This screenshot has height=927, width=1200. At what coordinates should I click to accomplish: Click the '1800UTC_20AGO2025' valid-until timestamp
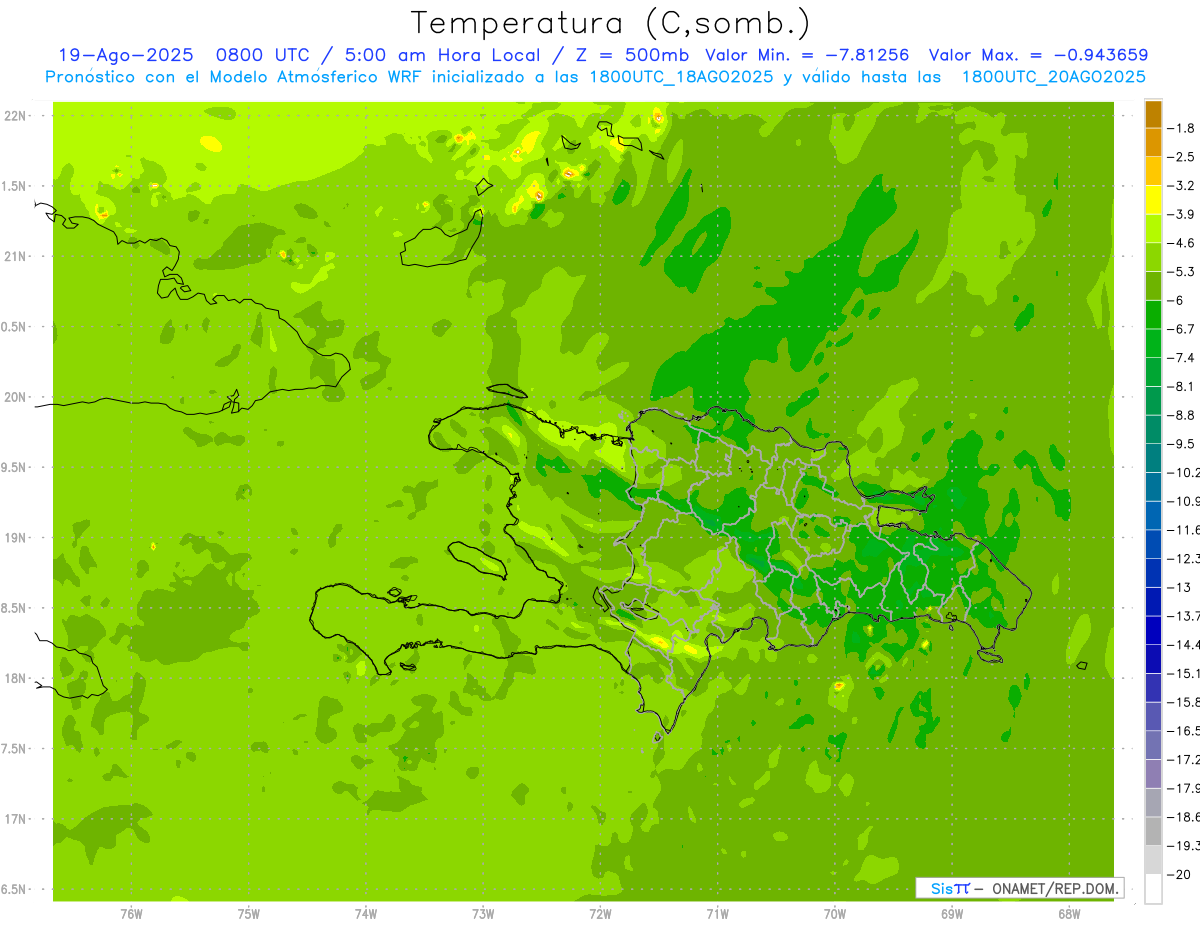coord(1054,76)
